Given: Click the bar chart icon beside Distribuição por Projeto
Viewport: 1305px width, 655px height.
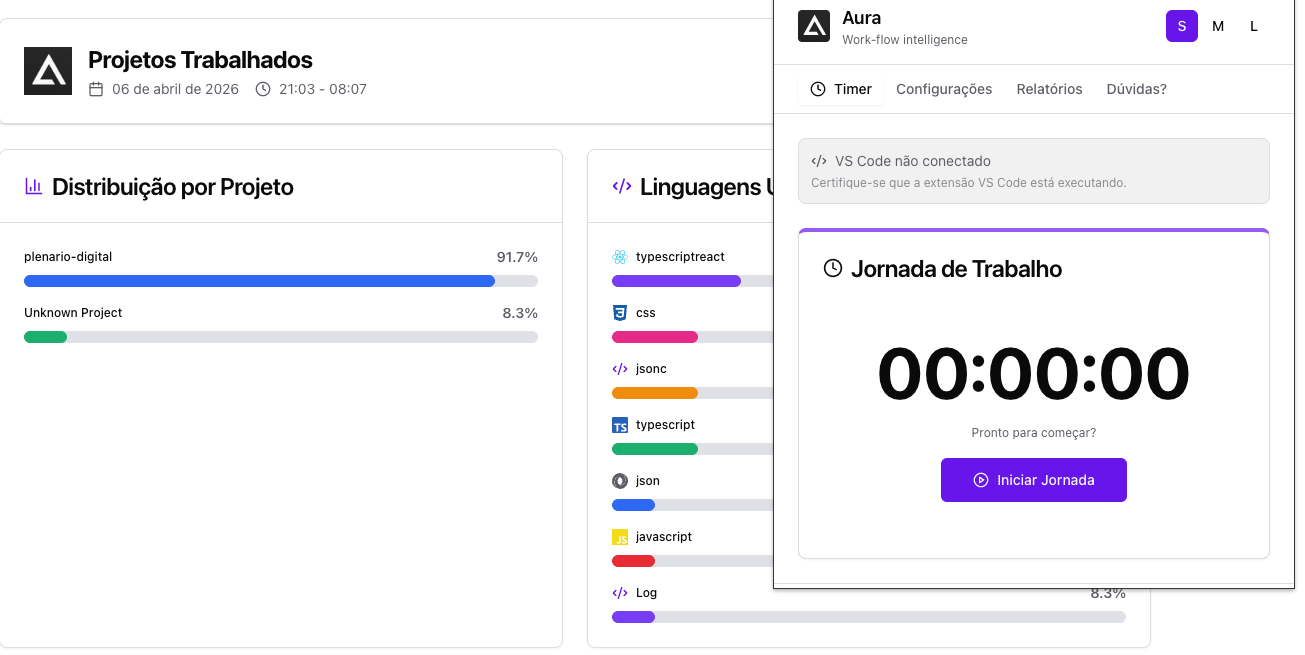Looking at the screenshot, I should click(x=34, y=186).
